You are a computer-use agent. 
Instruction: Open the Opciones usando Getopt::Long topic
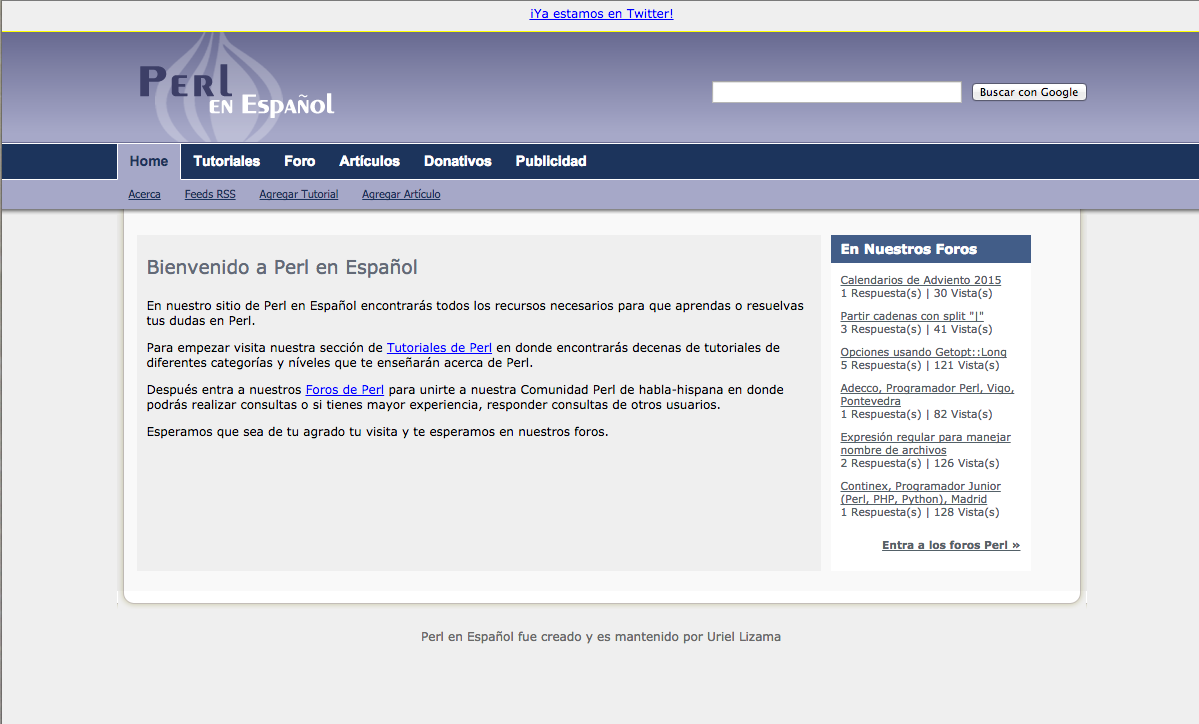point(923,351)
